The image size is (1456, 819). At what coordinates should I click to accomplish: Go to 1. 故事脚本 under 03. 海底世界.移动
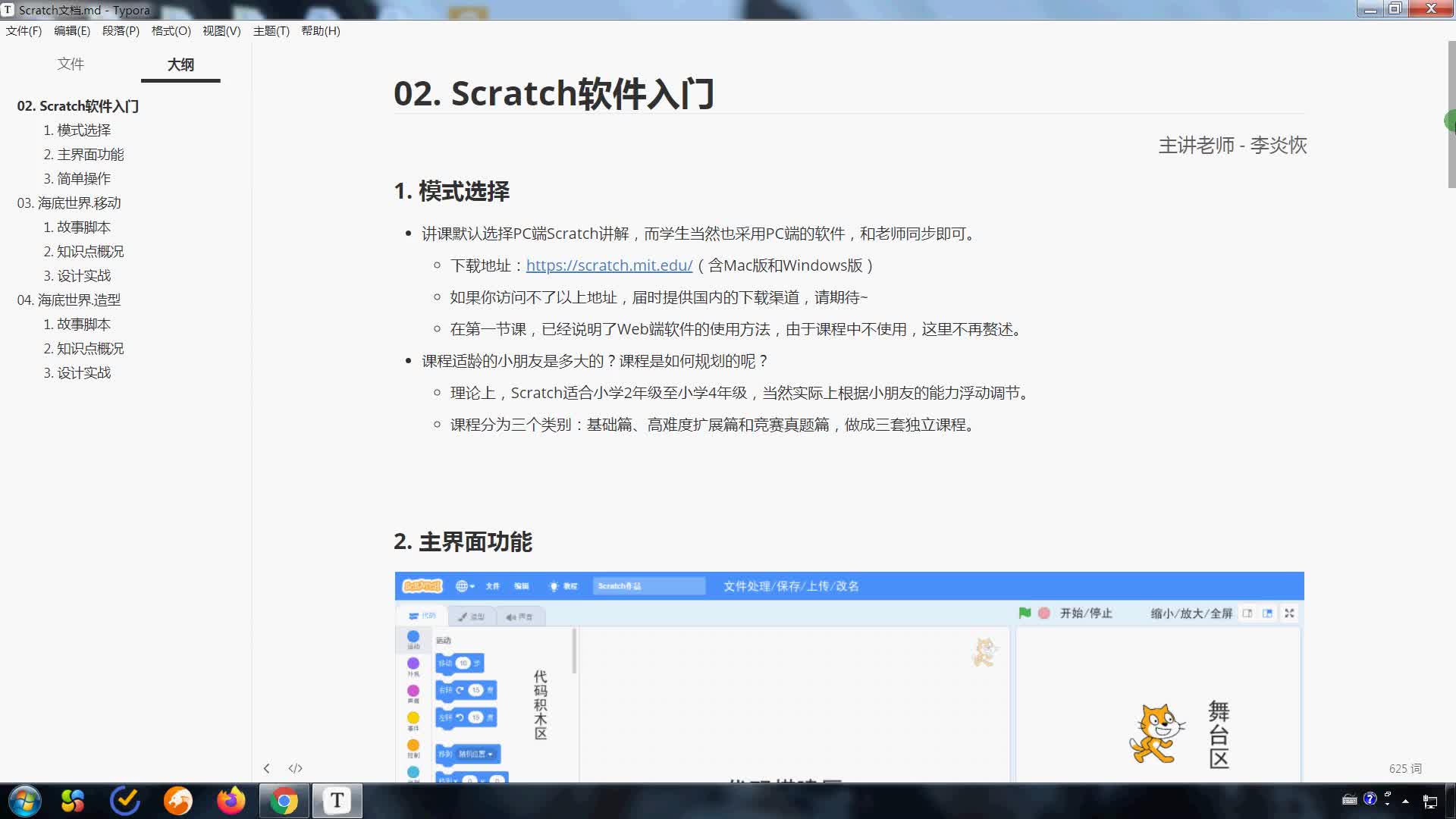[77, 227]
